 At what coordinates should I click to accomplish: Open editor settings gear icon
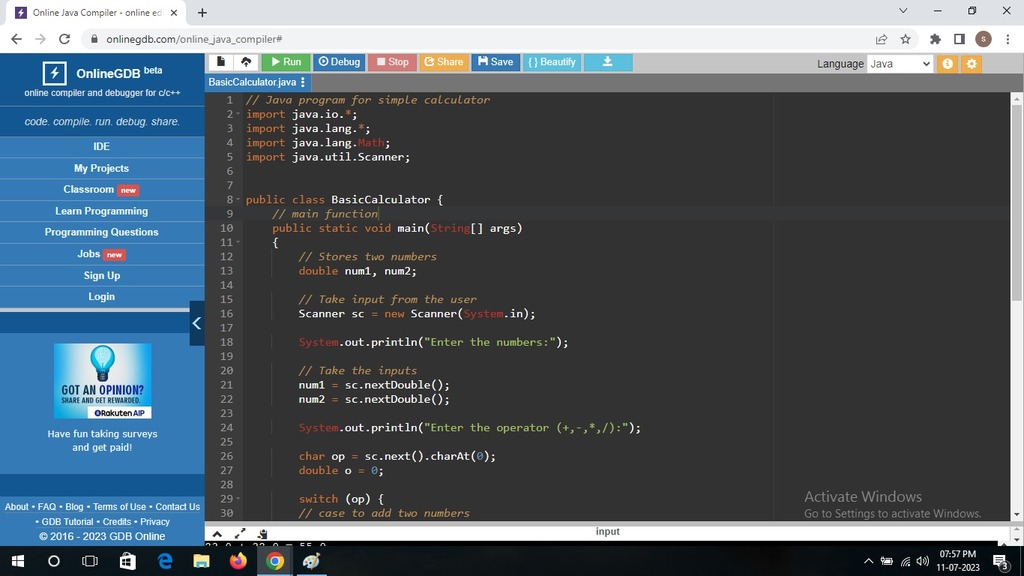[971, 64]
